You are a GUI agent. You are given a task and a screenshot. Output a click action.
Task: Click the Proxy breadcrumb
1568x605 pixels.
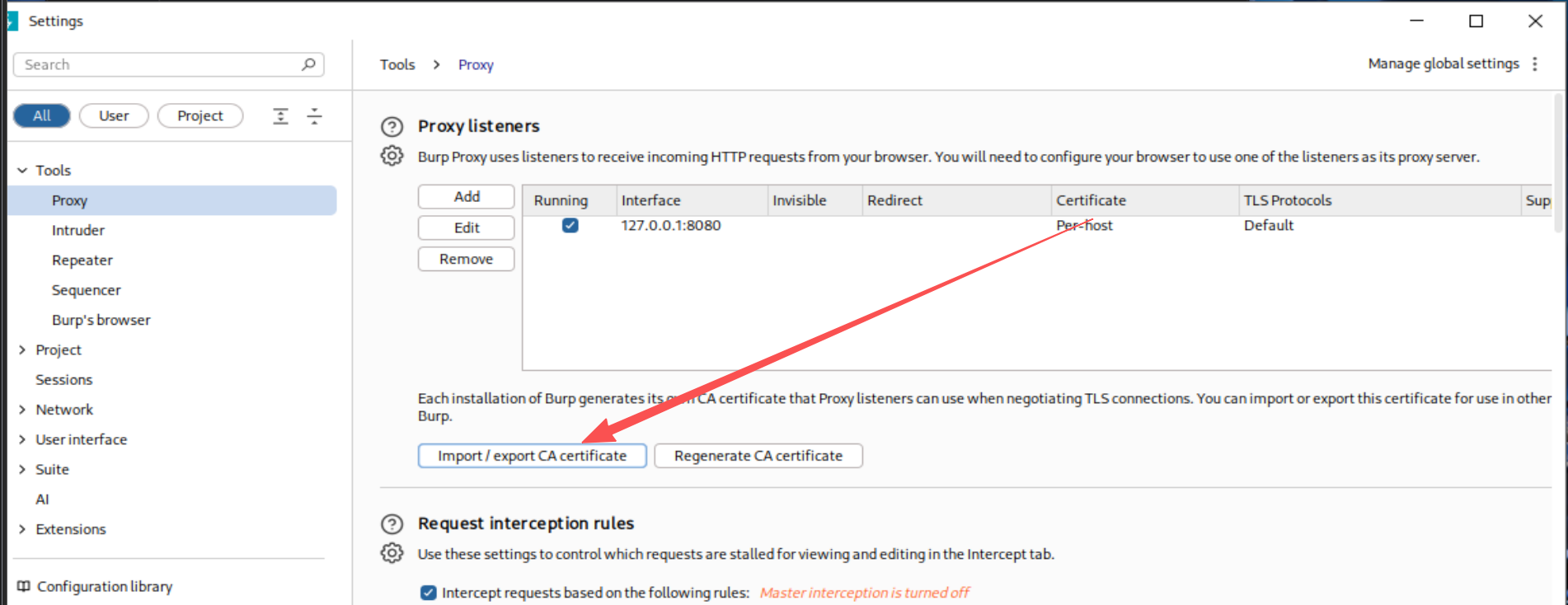(476, 64)
